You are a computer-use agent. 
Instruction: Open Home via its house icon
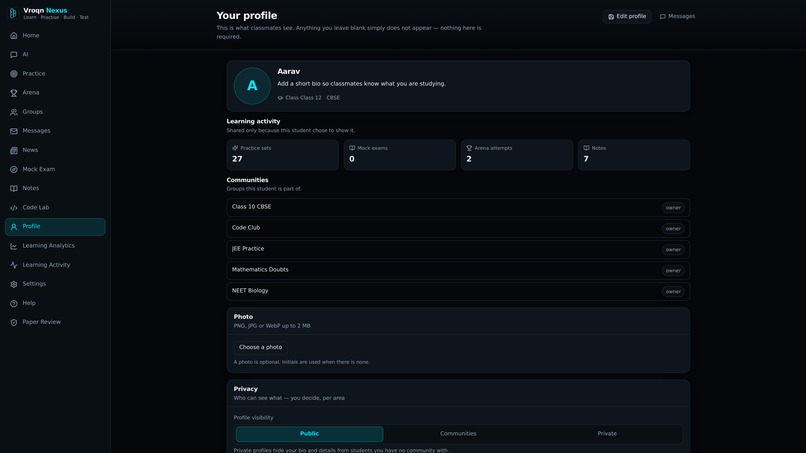14,35
